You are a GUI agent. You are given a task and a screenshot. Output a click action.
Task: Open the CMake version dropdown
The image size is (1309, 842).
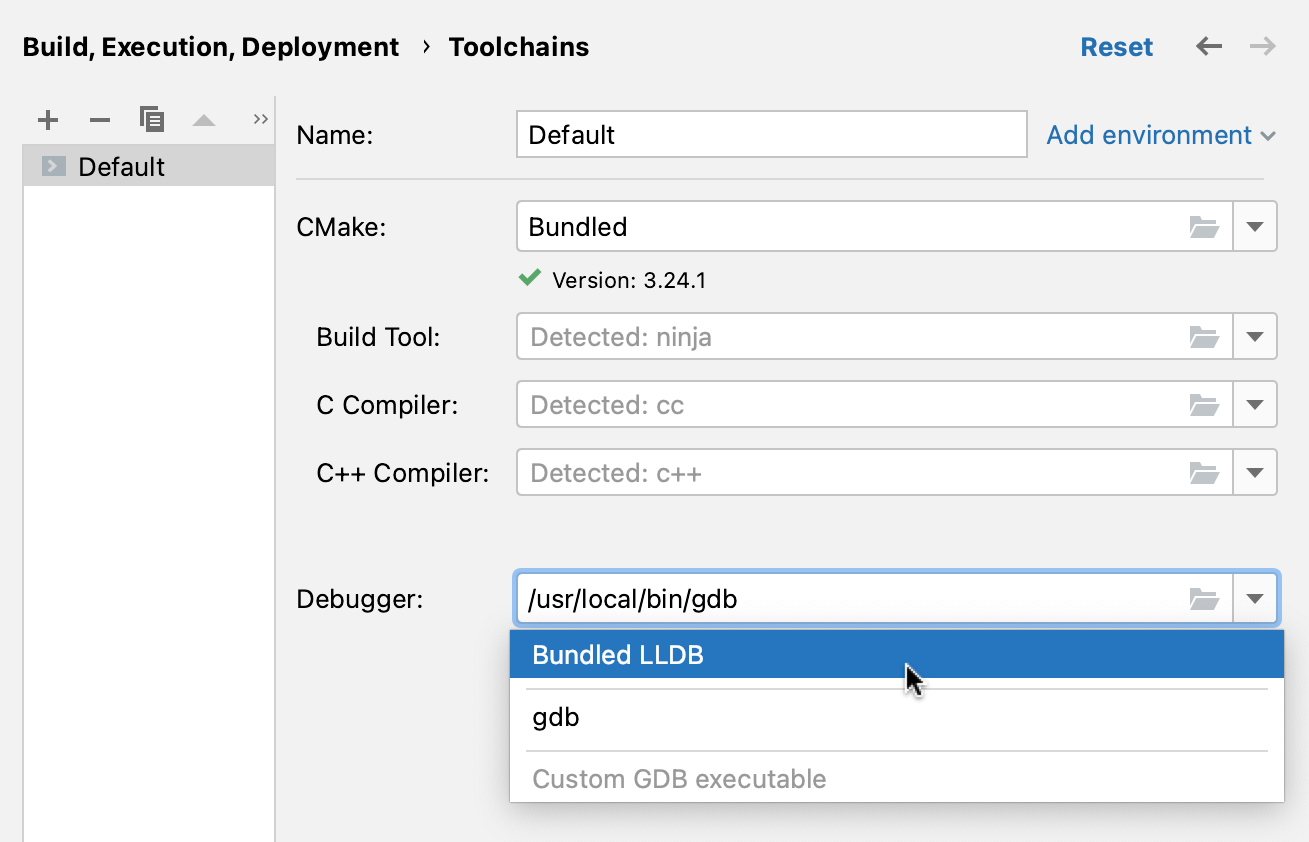(x=1255, y=226)
